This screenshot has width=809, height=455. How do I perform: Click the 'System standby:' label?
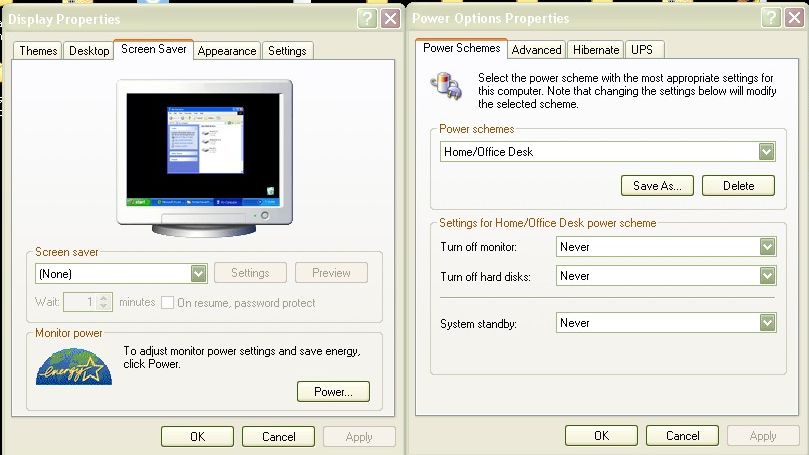tap(478, 324)
